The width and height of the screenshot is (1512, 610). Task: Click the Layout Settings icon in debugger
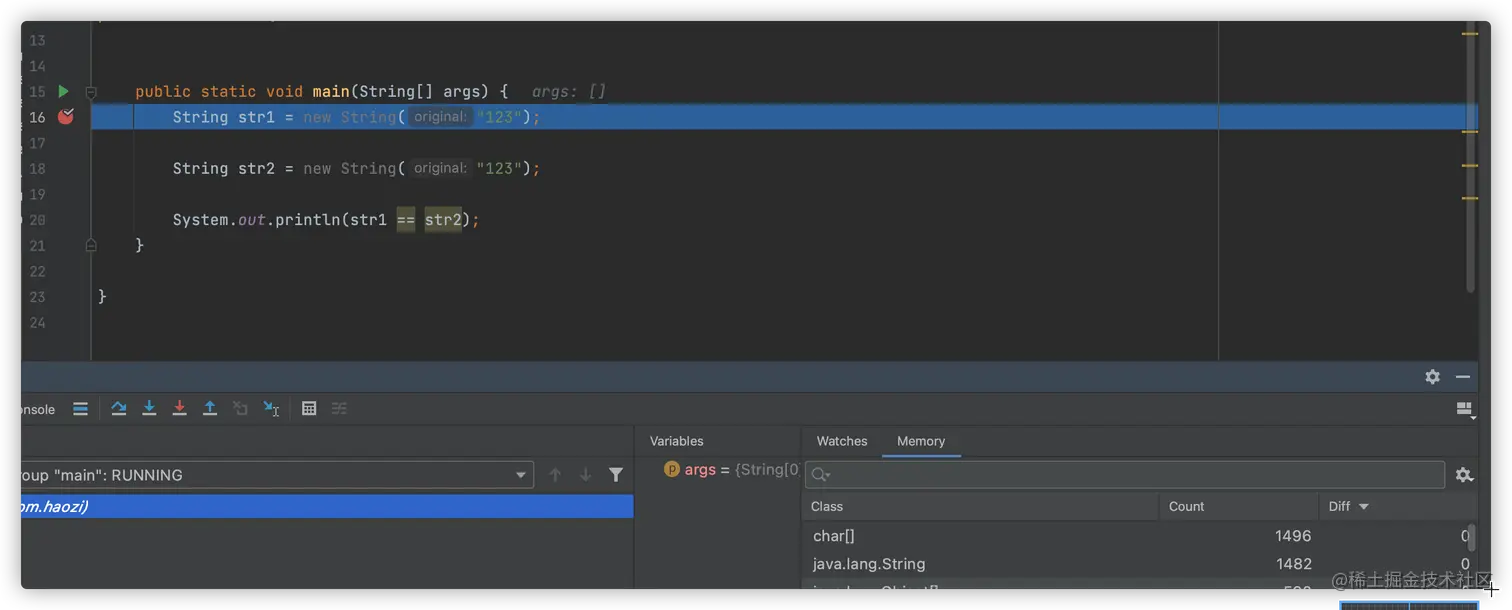pos(1465,409)
